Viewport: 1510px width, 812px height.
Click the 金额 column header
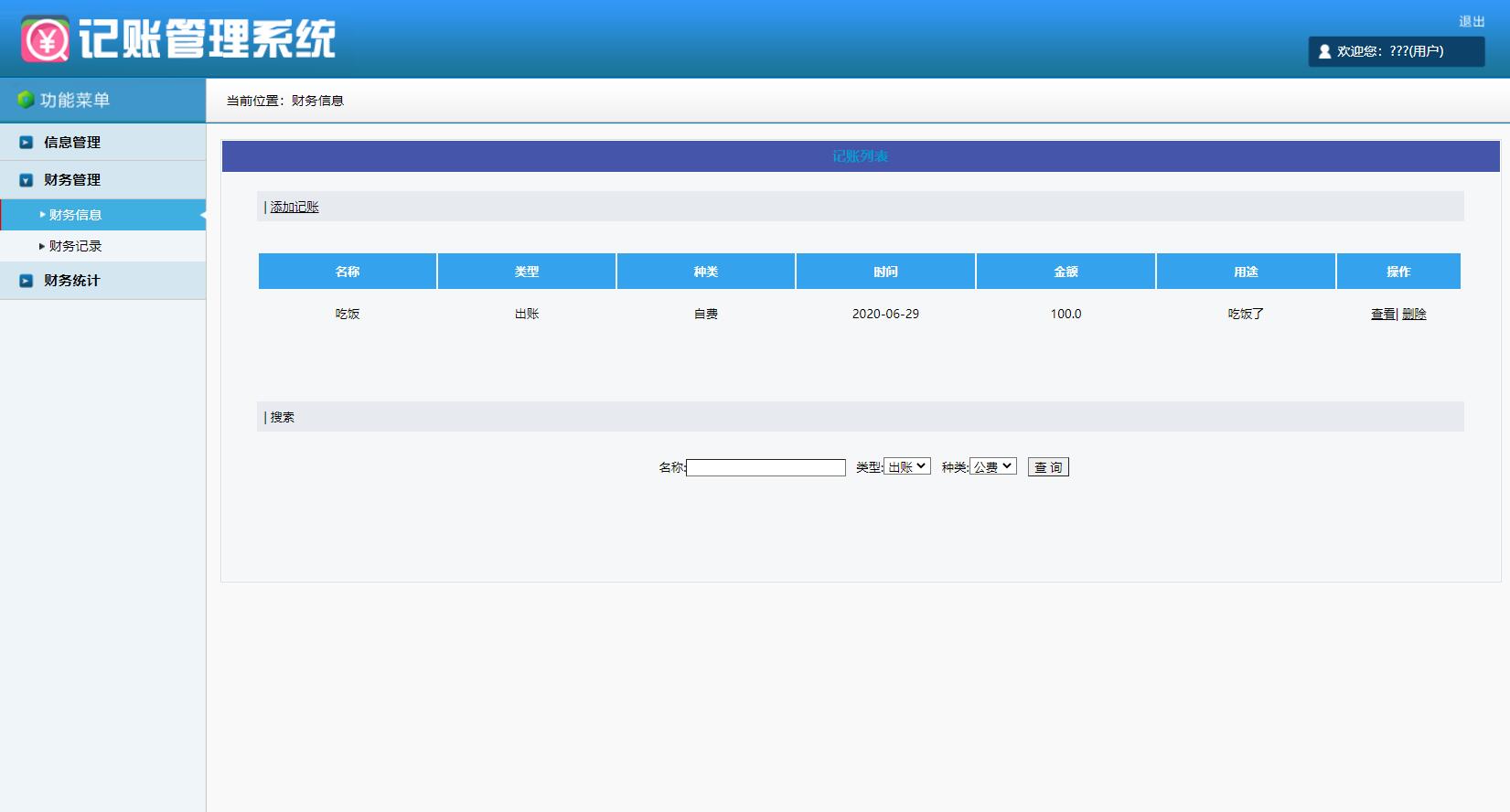point(1066,272)
